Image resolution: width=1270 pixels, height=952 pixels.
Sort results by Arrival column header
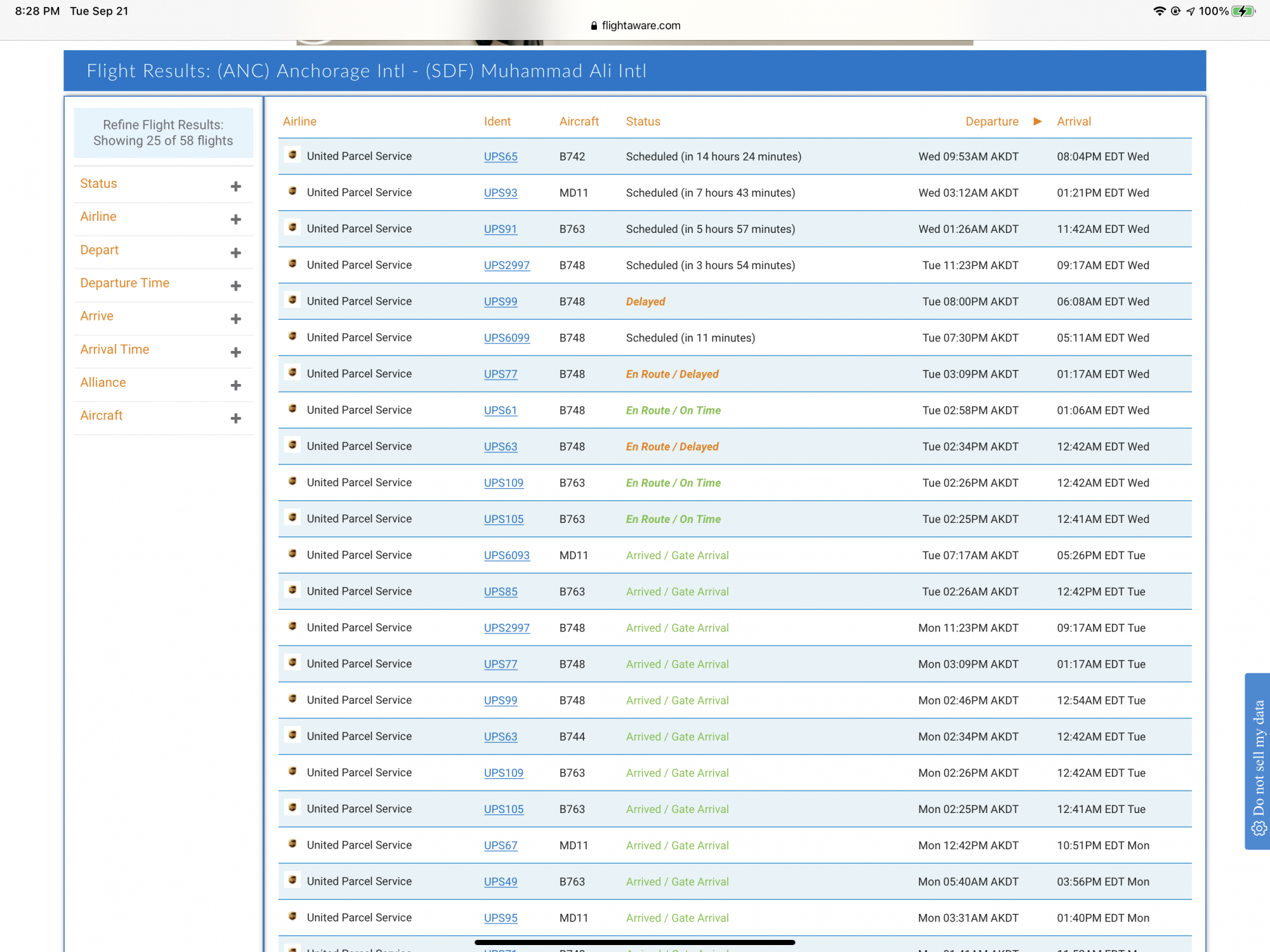tap(1073, 121)
